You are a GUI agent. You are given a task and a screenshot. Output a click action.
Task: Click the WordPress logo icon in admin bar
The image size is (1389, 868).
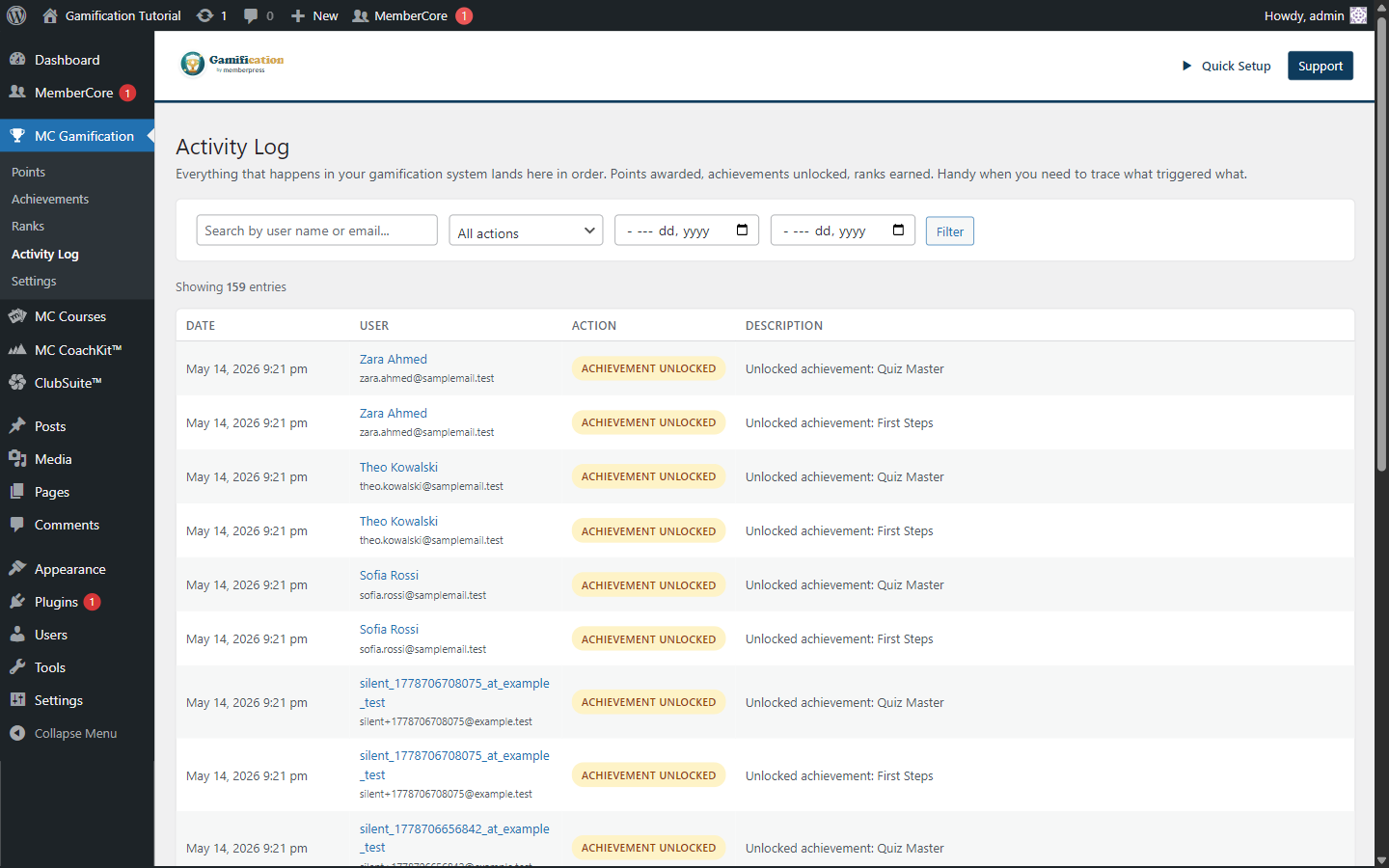point(16,15)
